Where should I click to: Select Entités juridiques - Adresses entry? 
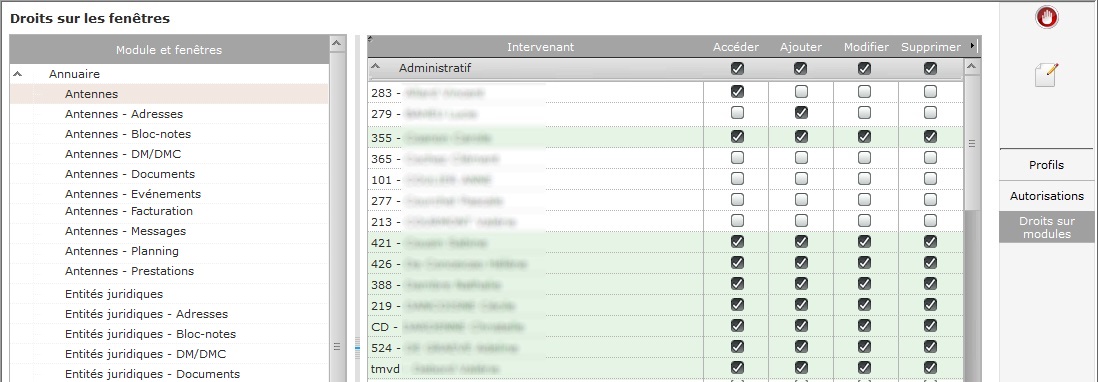[x=146, y=314]
